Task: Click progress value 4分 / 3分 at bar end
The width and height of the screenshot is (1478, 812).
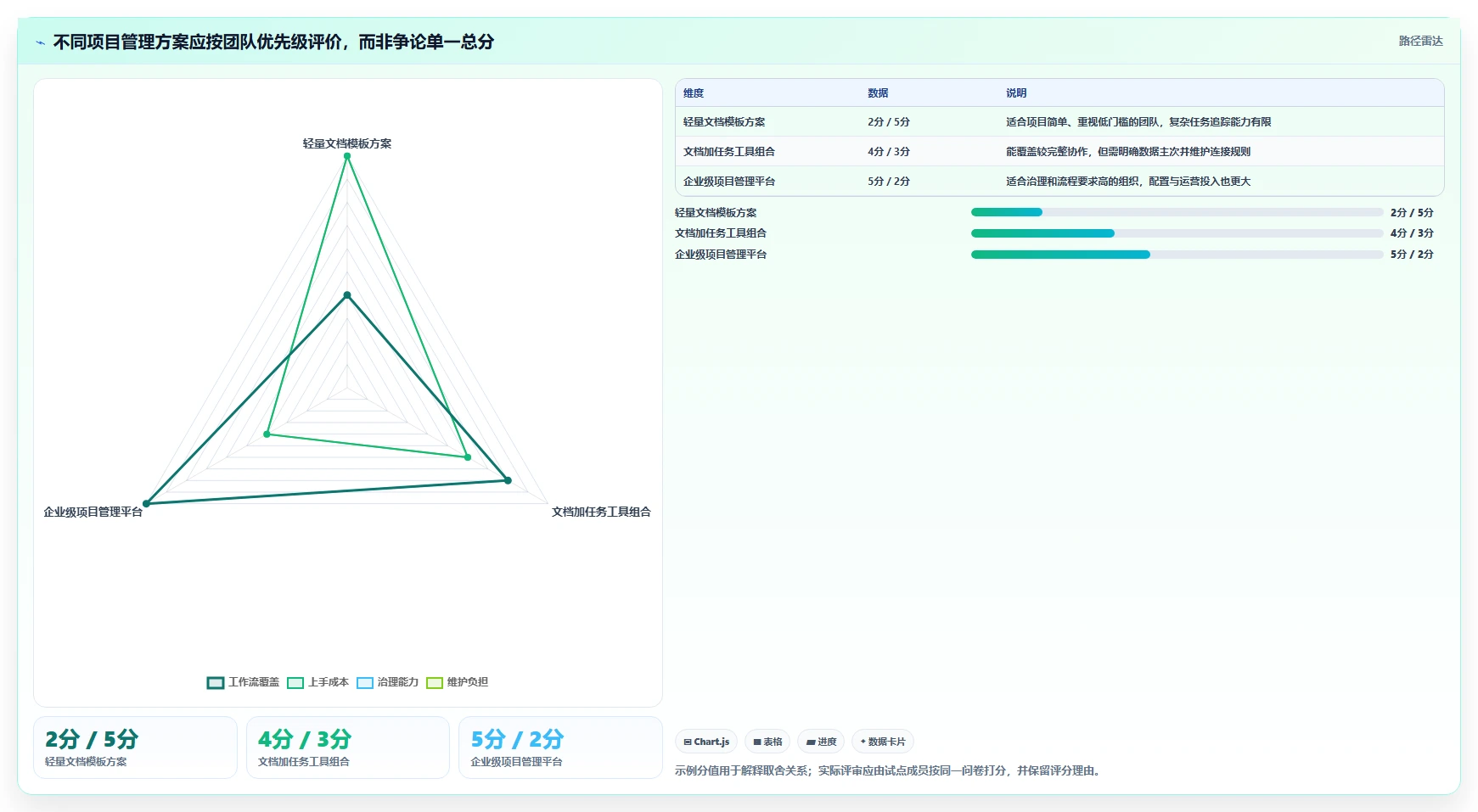Action: tap(1412, 233)
